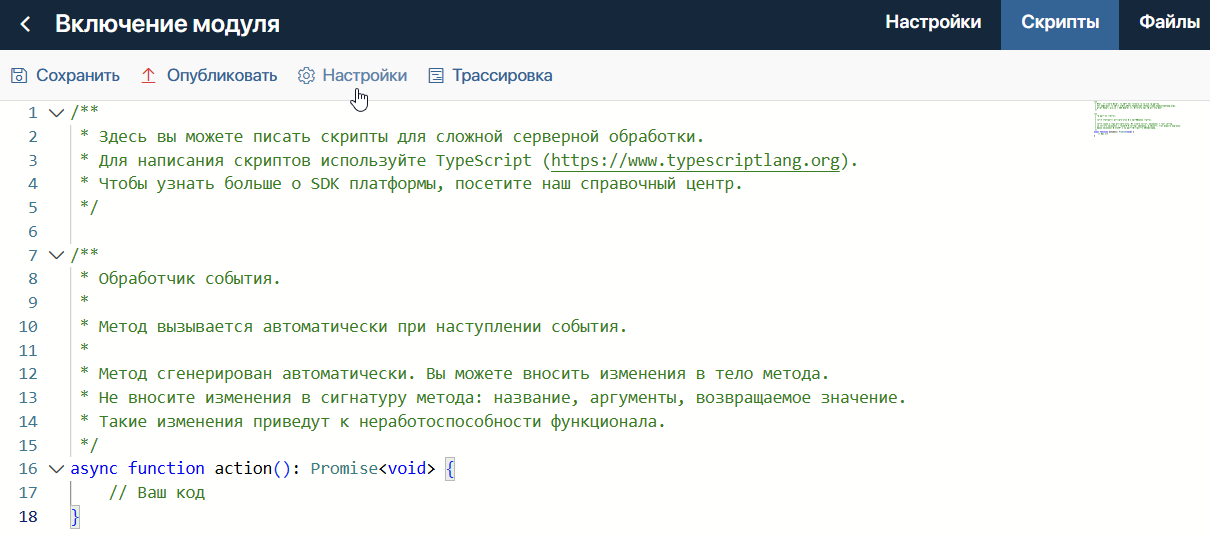Screen dimensions: 1210x538
Task: Click line starting 'Не вносите изменения'
Action: coord(492,398)
